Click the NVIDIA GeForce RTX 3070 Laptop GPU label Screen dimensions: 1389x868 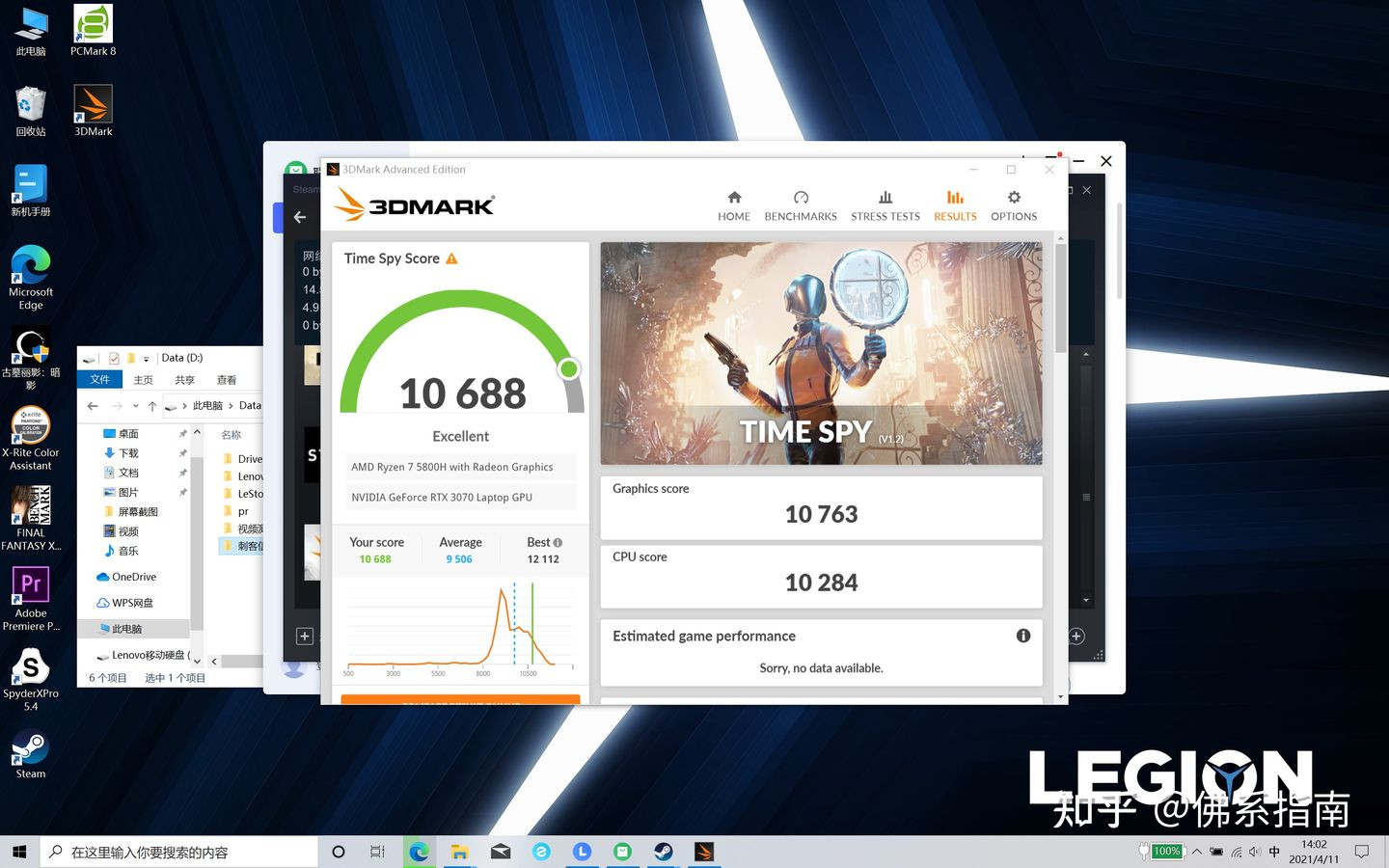(442, 498)
